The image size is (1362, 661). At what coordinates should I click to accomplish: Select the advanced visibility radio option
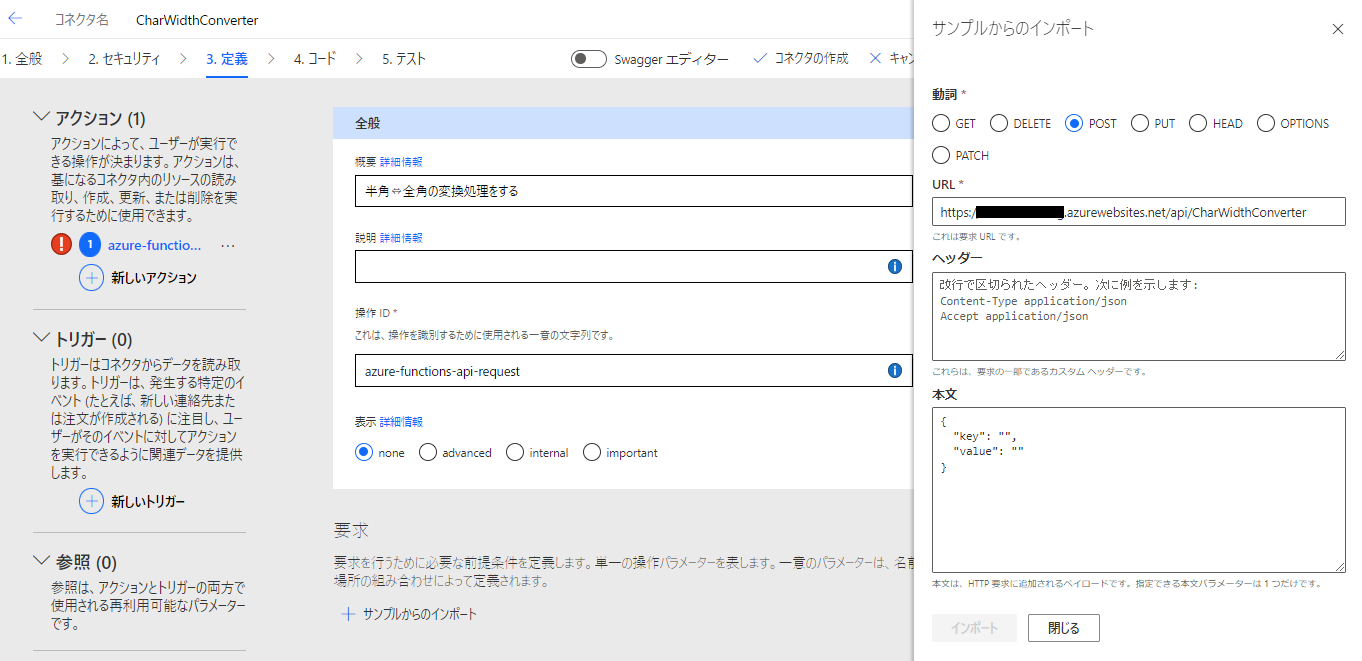point(428,453)
